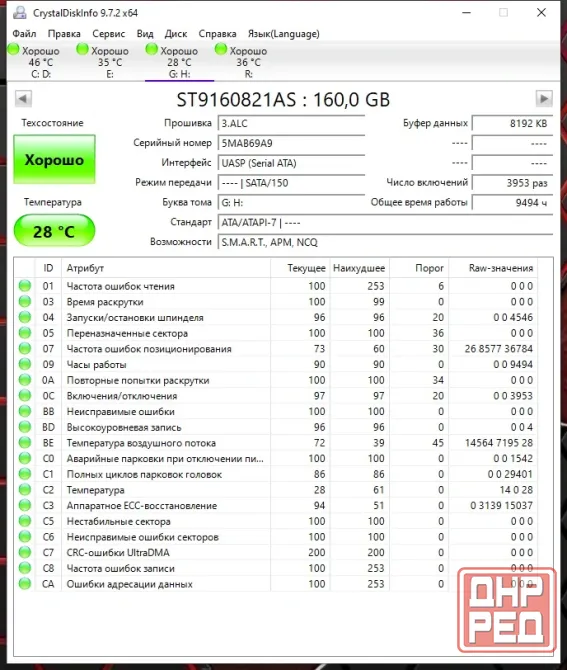
Task: Click status dot for CRC-ошибки UltraDMA
Action: coord(25,552)
